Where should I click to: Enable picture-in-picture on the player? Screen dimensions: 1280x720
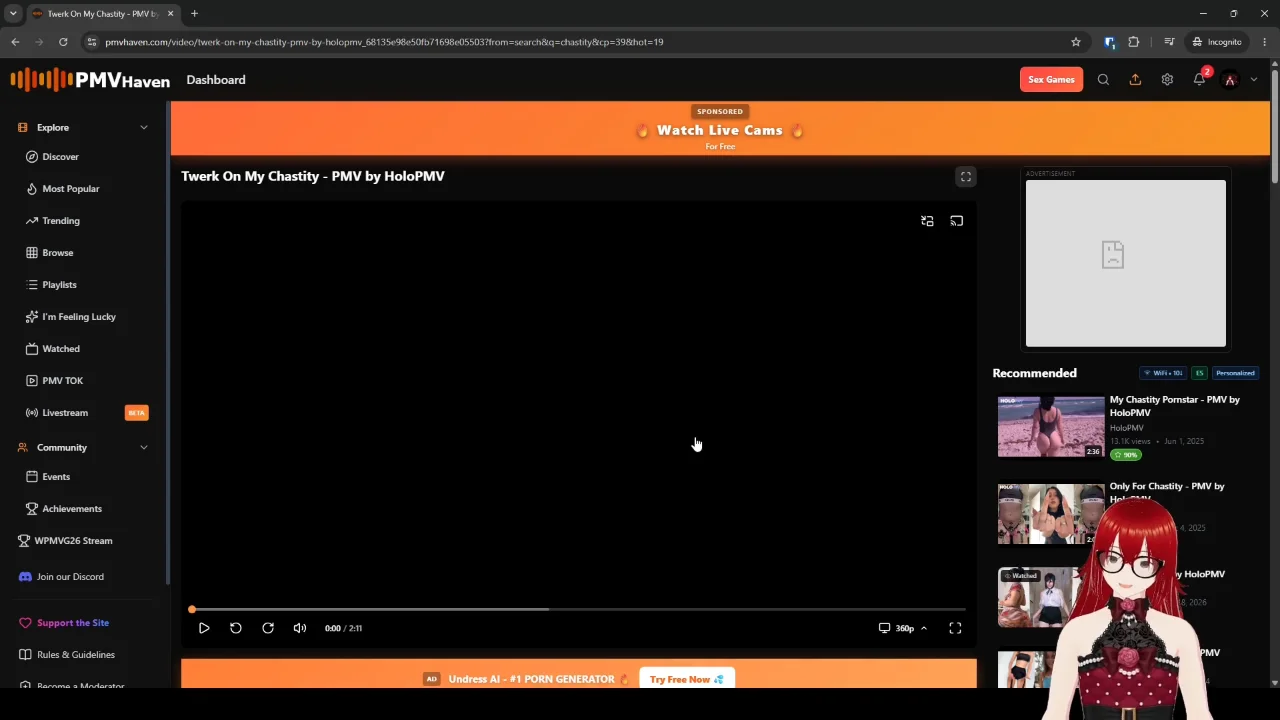927,221
